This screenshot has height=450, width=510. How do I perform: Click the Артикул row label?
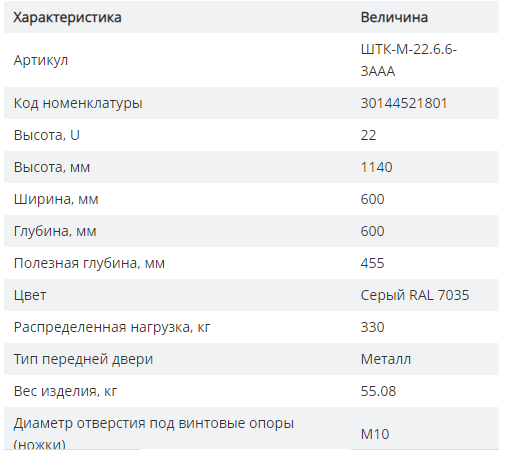point(41,60)
